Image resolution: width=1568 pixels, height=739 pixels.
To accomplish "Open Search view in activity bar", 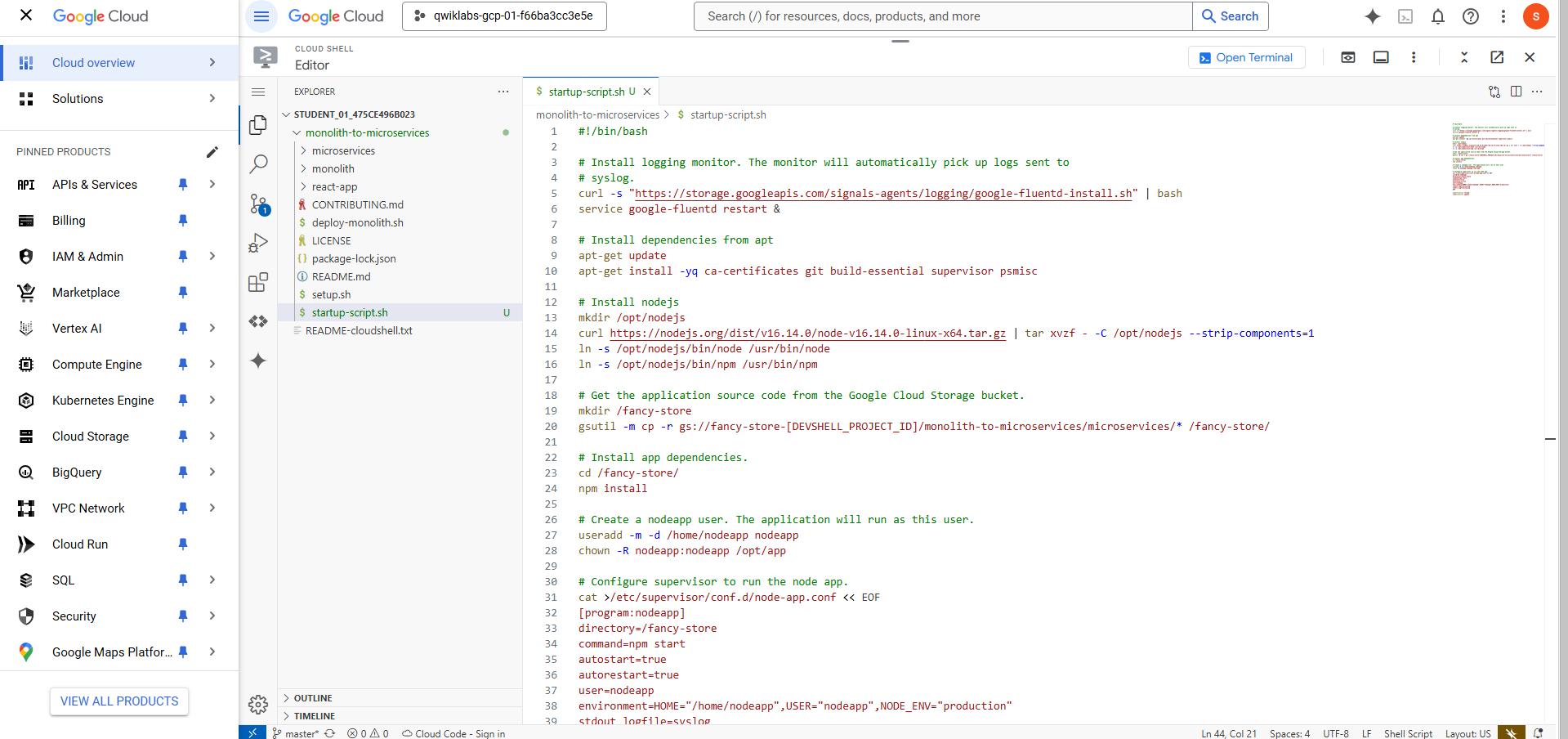I will point(258,163).
